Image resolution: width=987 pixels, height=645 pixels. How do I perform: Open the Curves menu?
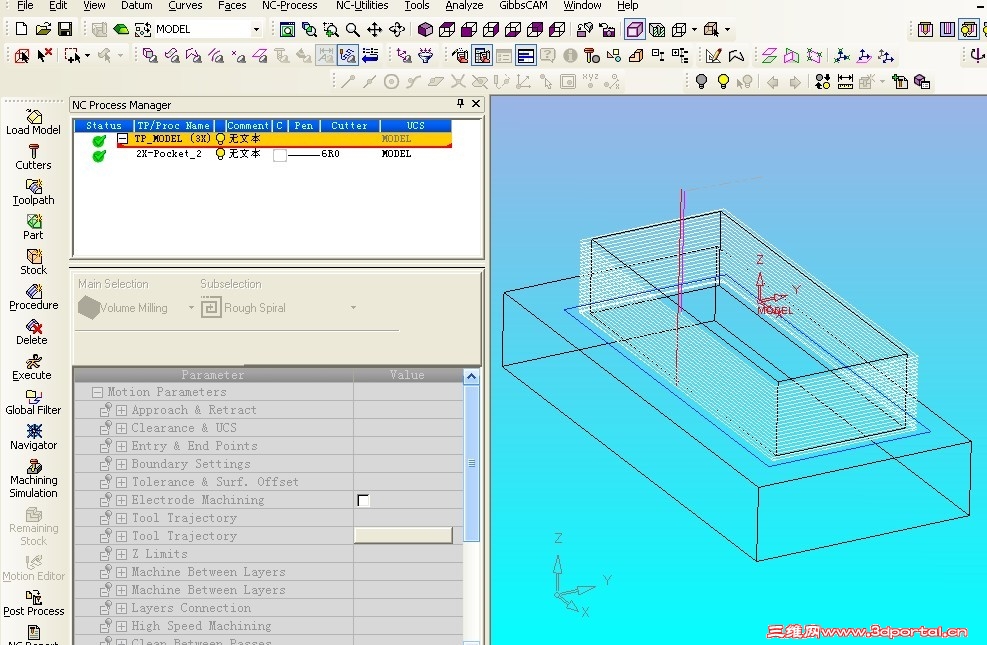(x=185, y=5)
